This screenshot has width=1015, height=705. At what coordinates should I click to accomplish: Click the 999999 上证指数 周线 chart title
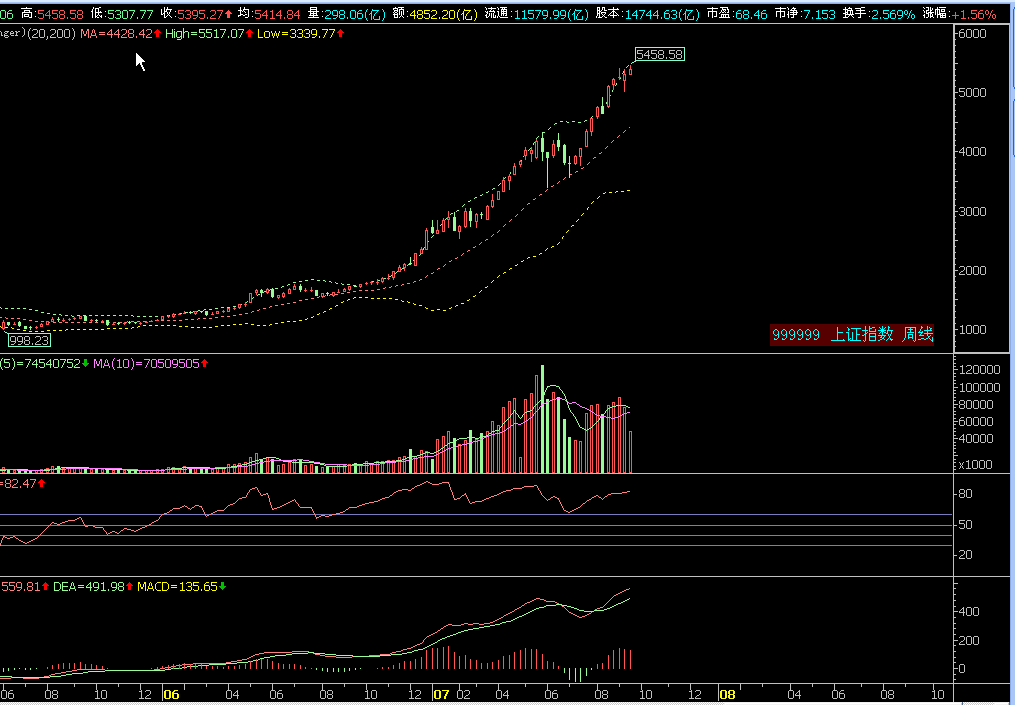(x=852, y=334)
